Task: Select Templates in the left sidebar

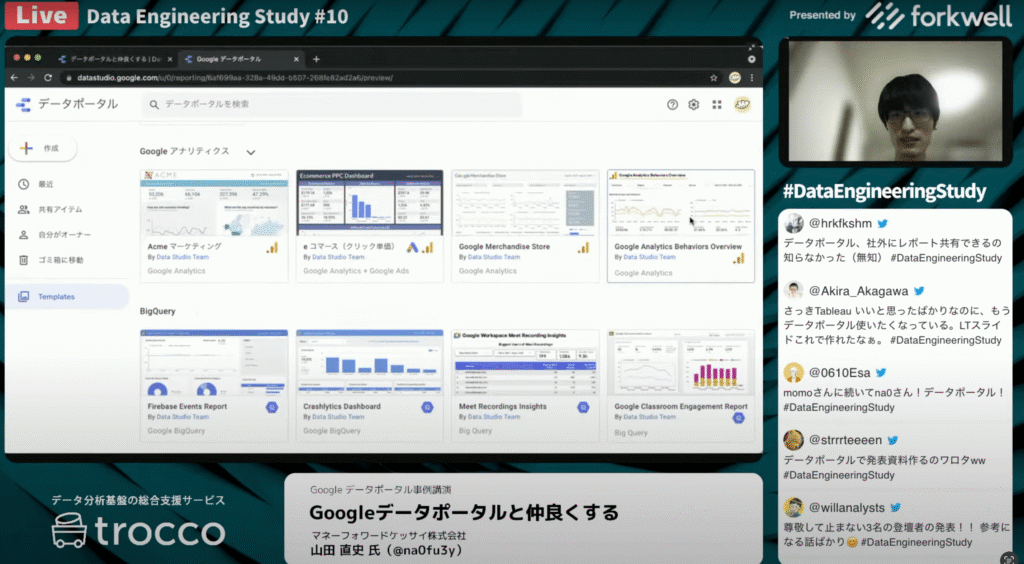Action: coord(56,297)
